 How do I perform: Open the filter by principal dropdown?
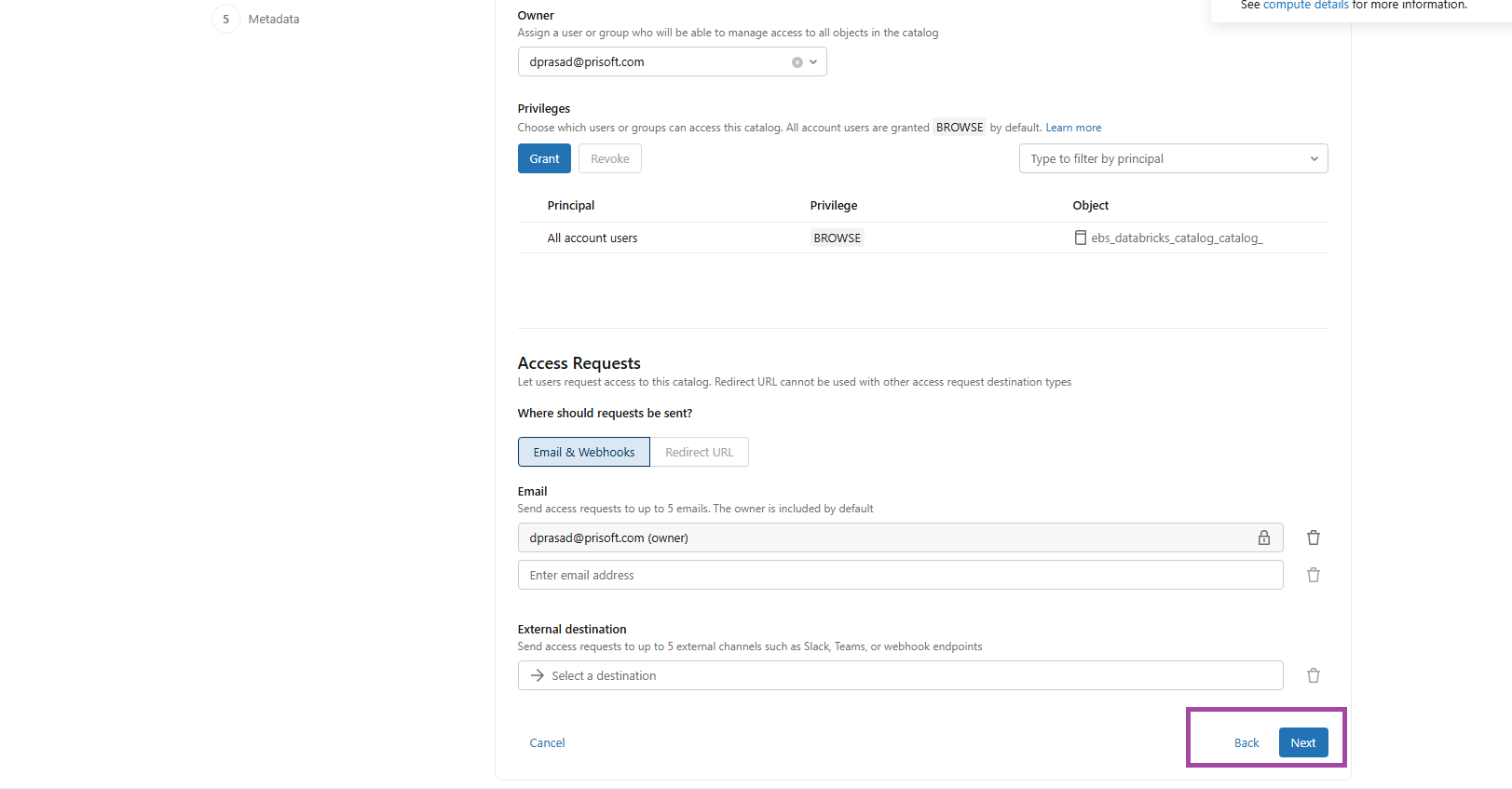point(1173,158)
